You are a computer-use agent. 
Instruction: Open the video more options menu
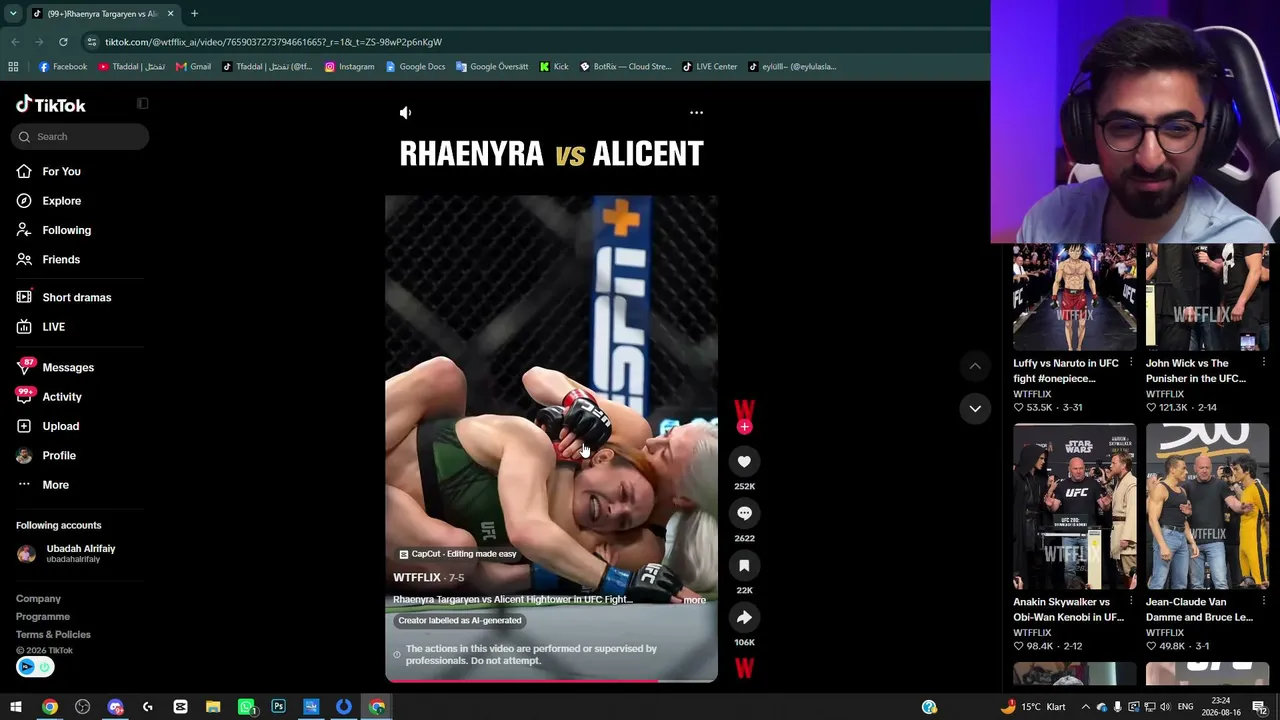pyautogui.click(x=696, y=113)
